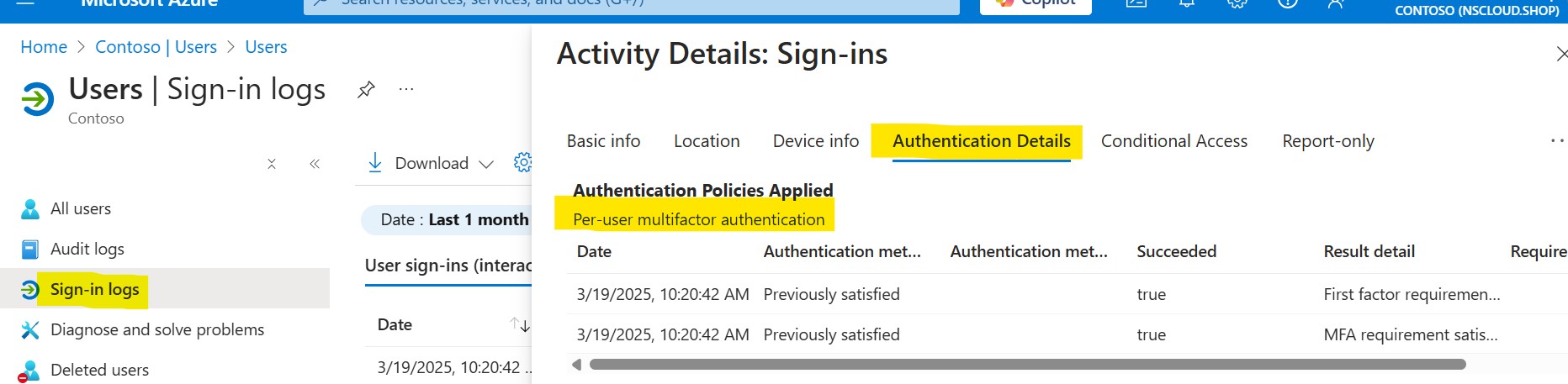
Task: Clear the sidebar search with the X
Action: 272,164
